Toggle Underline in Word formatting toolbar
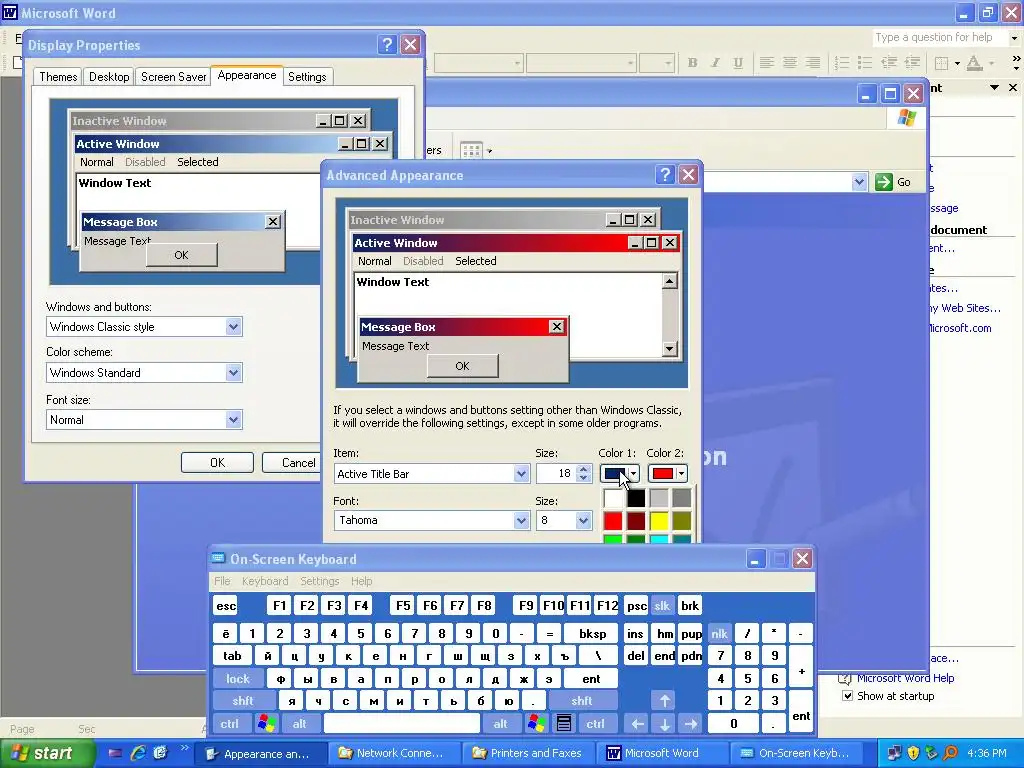Viewport: 1024px width, 768px height. [x=738, y=63]
